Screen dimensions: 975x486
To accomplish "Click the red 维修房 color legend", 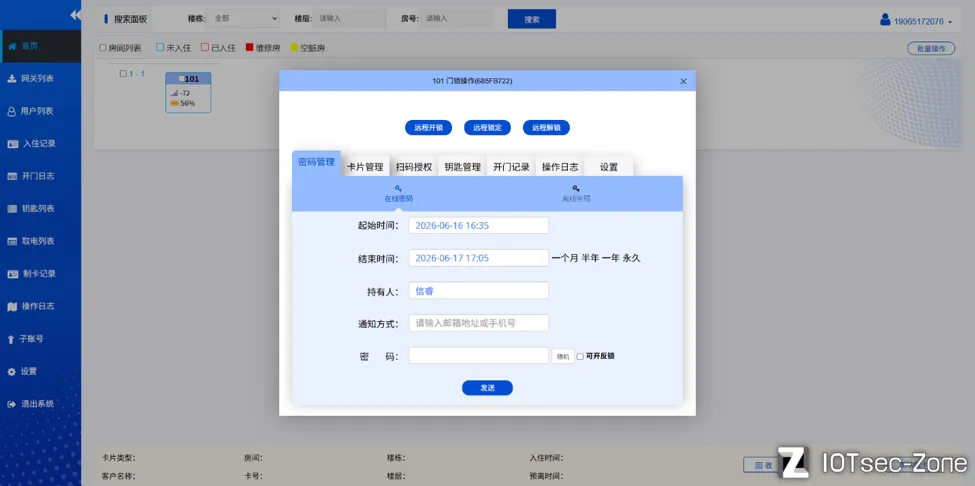I will [250, 48].
